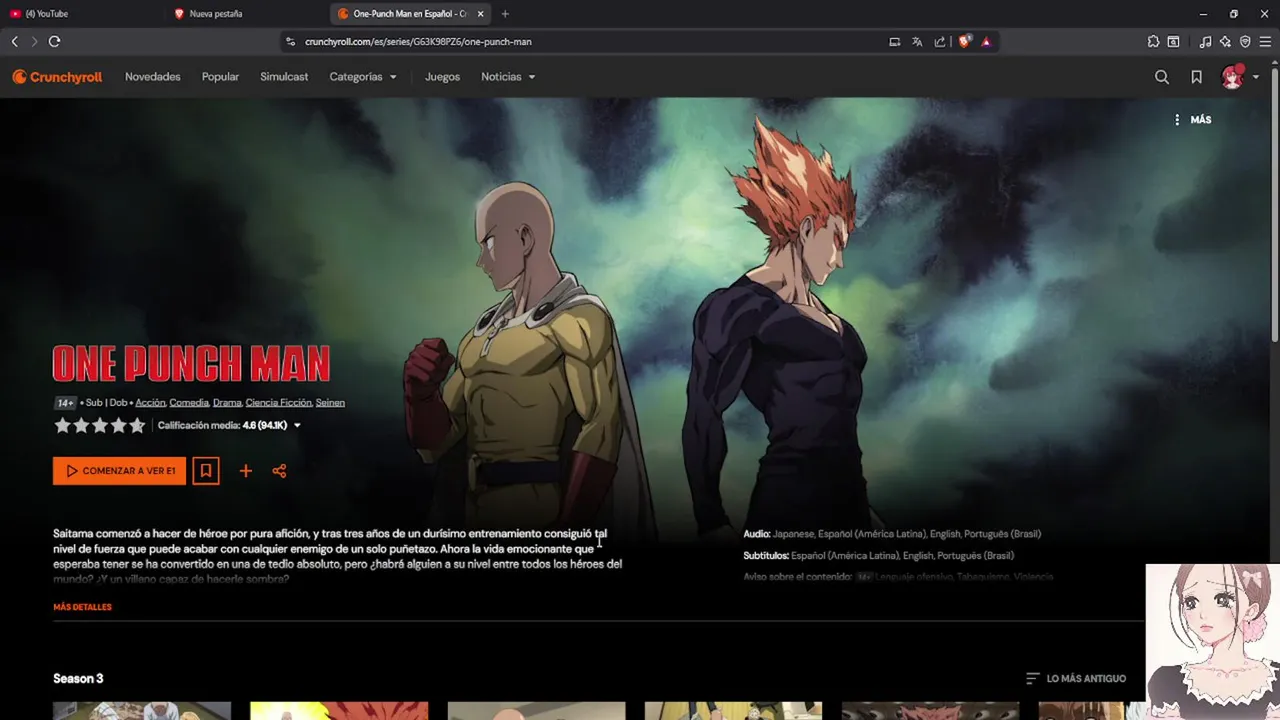1280x720 pixels.
Task: Click the 14+ age rating badge
Action: (x=65, y=403)
